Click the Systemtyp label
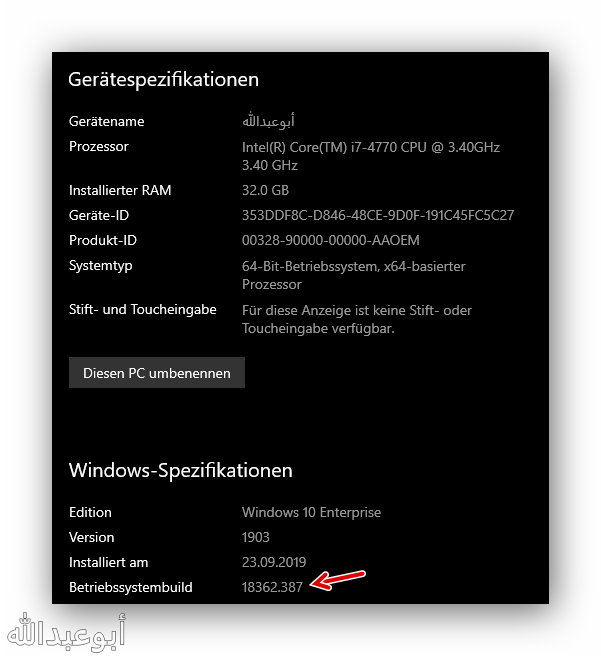 (x=101, y=265)
